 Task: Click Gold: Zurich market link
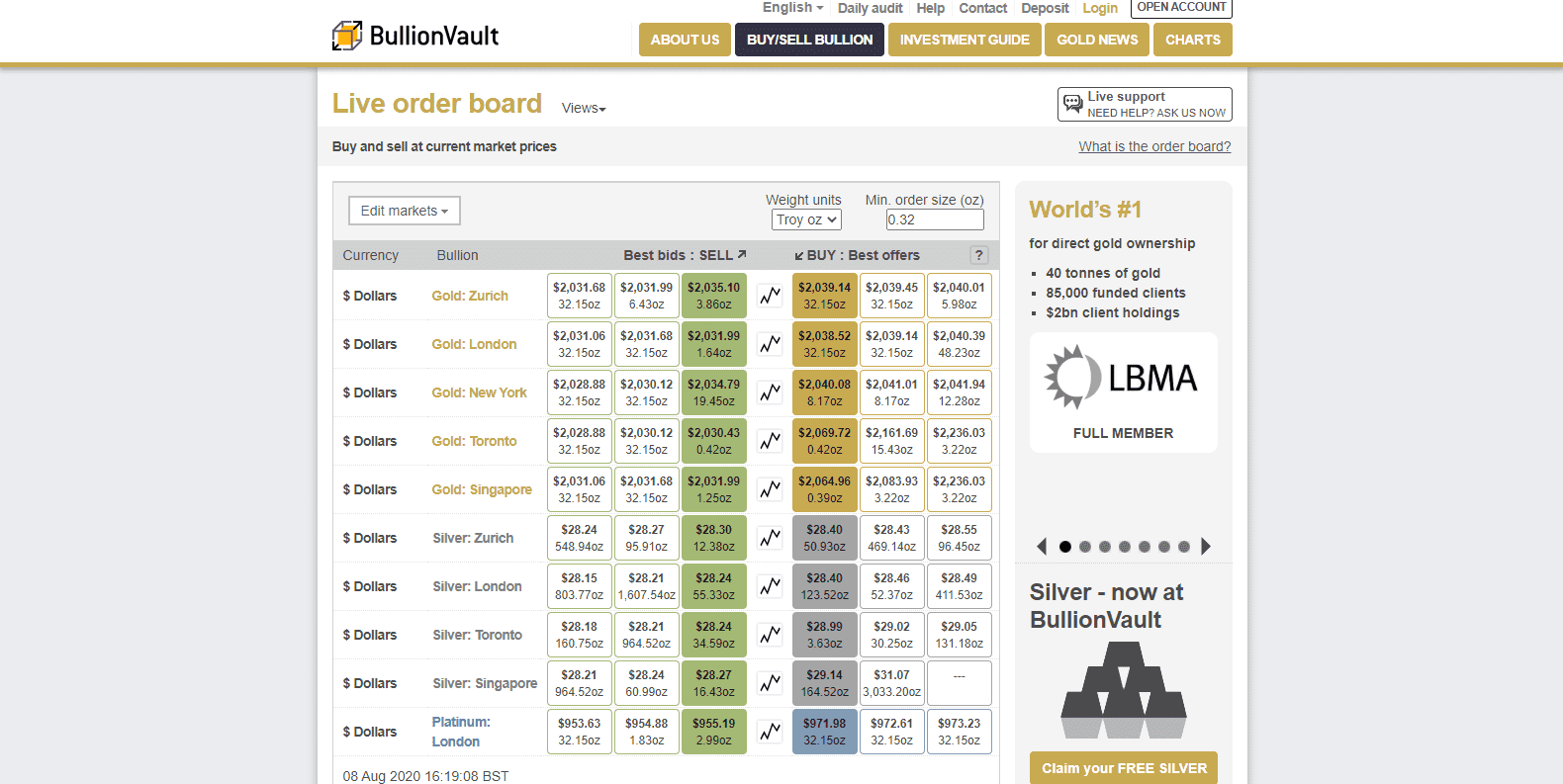tap(470, 296)
